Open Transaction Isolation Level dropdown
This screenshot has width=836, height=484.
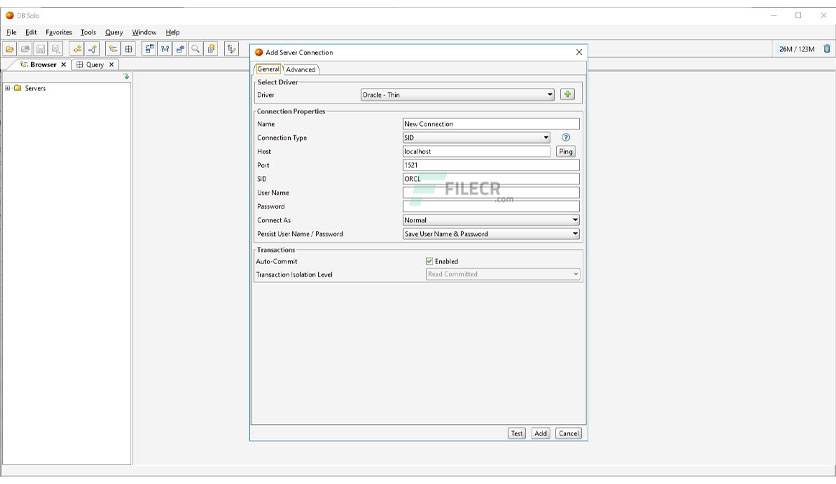(x=503, y=274)
